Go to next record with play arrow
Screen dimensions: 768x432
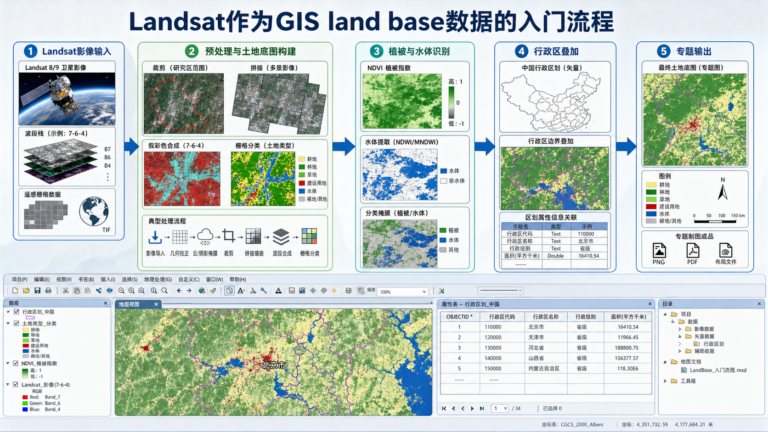point(472,408)
